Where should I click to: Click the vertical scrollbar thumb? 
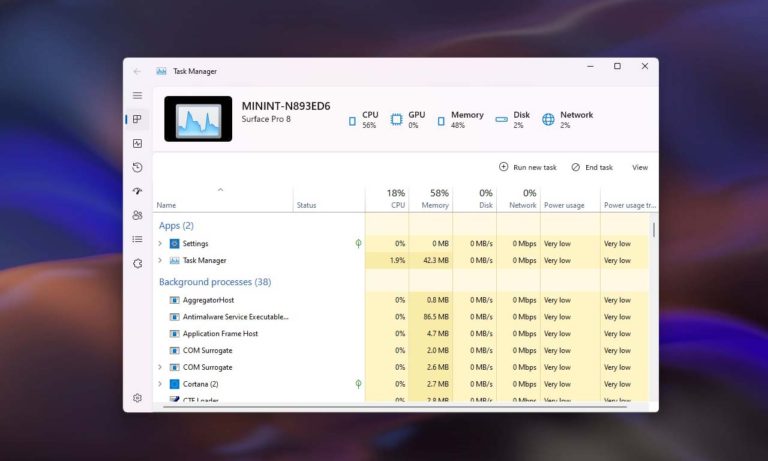click(654, 230)
